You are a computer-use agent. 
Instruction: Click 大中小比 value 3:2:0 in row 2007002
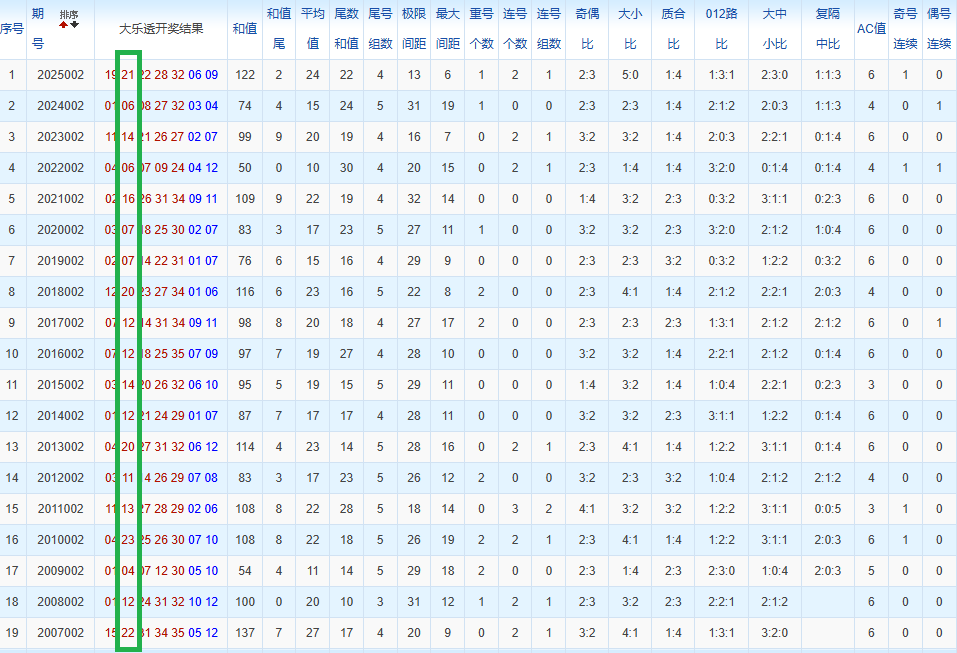coord(775,633)
